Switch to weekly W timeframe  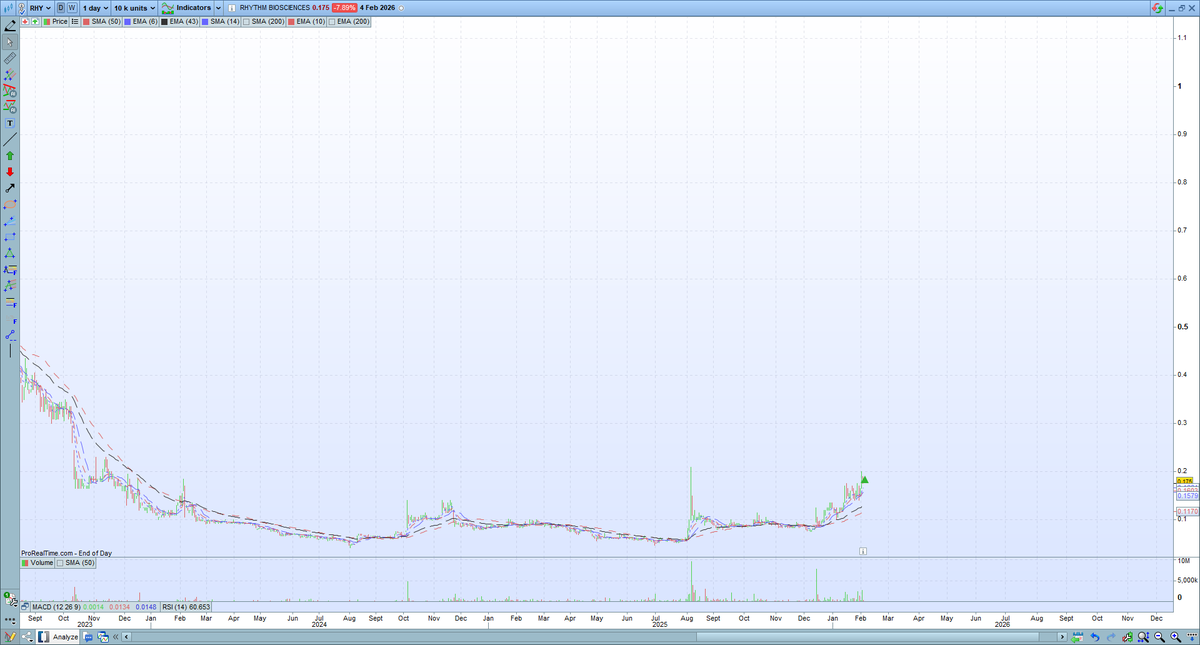[72, 7]
